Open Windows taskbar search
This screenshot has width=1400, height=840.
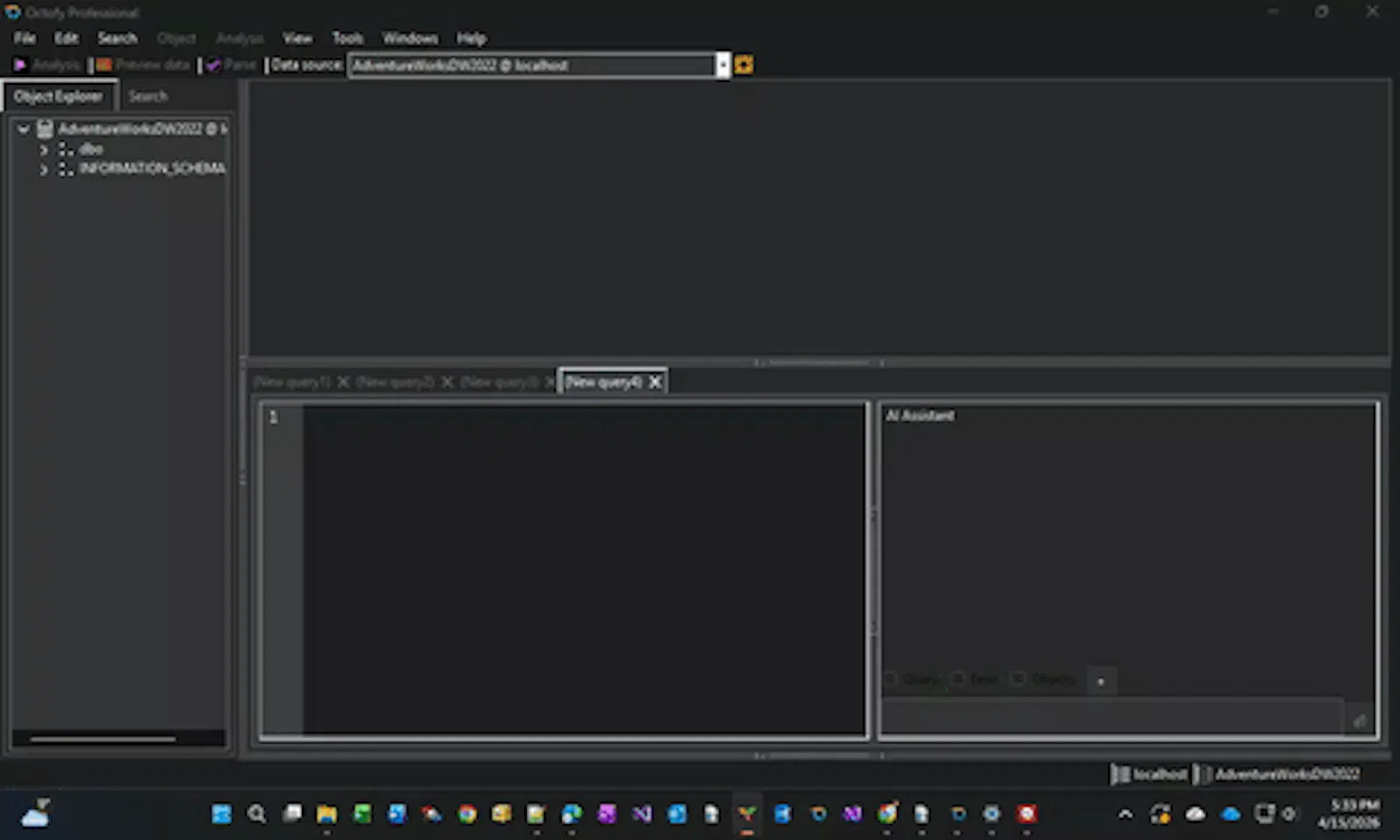pos(256,814)
